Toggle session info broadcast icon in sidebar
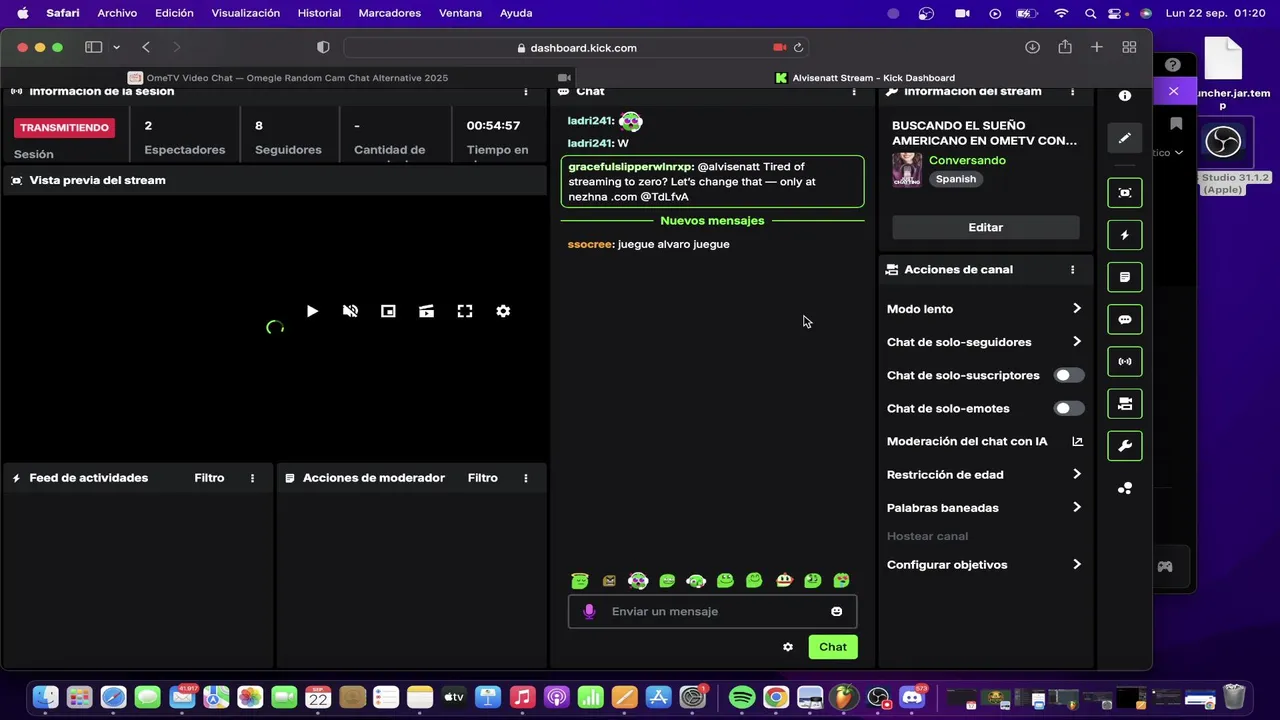Viewport: 1280px width, 720px height. 1125,362
